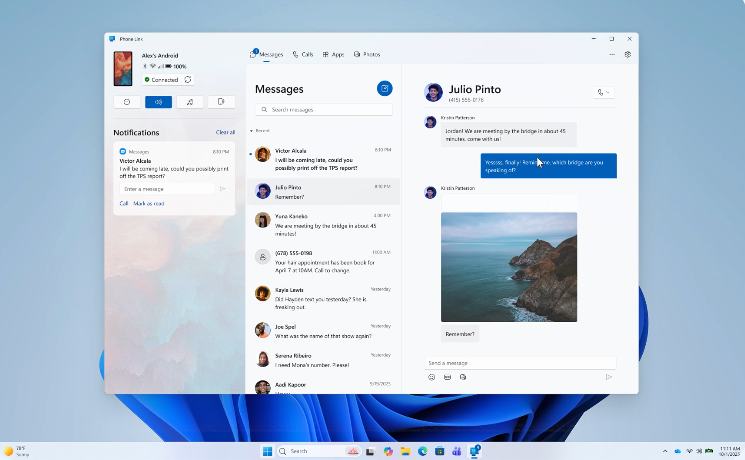Click Phone Link icon on the taskbar
The height and width of the screenshot is (460, 745).
475,451
